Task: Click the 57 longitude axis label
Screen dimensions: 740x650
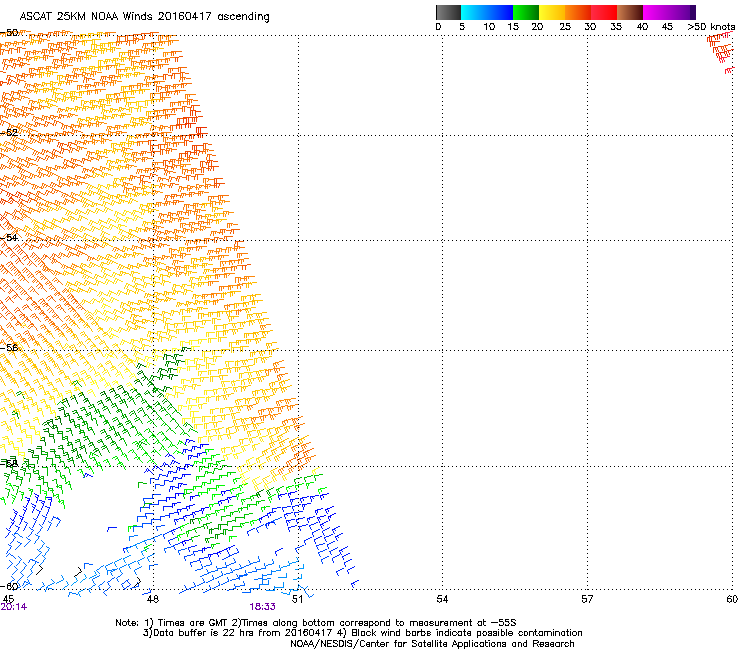Action: 587,599
